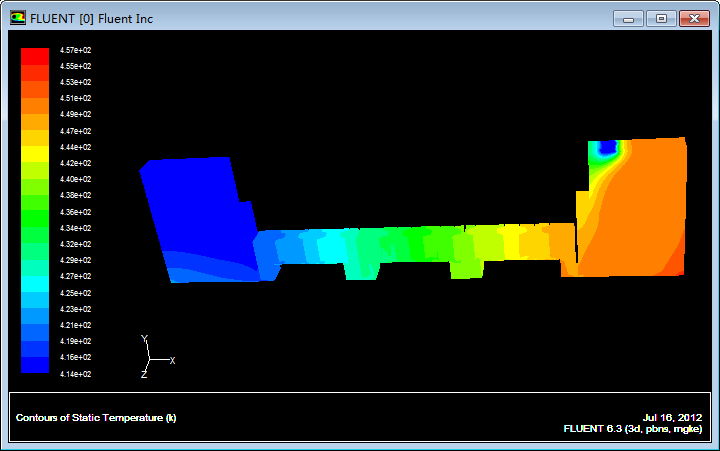Click the blue cold spot atop right chamber
The height and width of the screenshot is (451, 720).
pyautogui.click(x=603, y=149)
